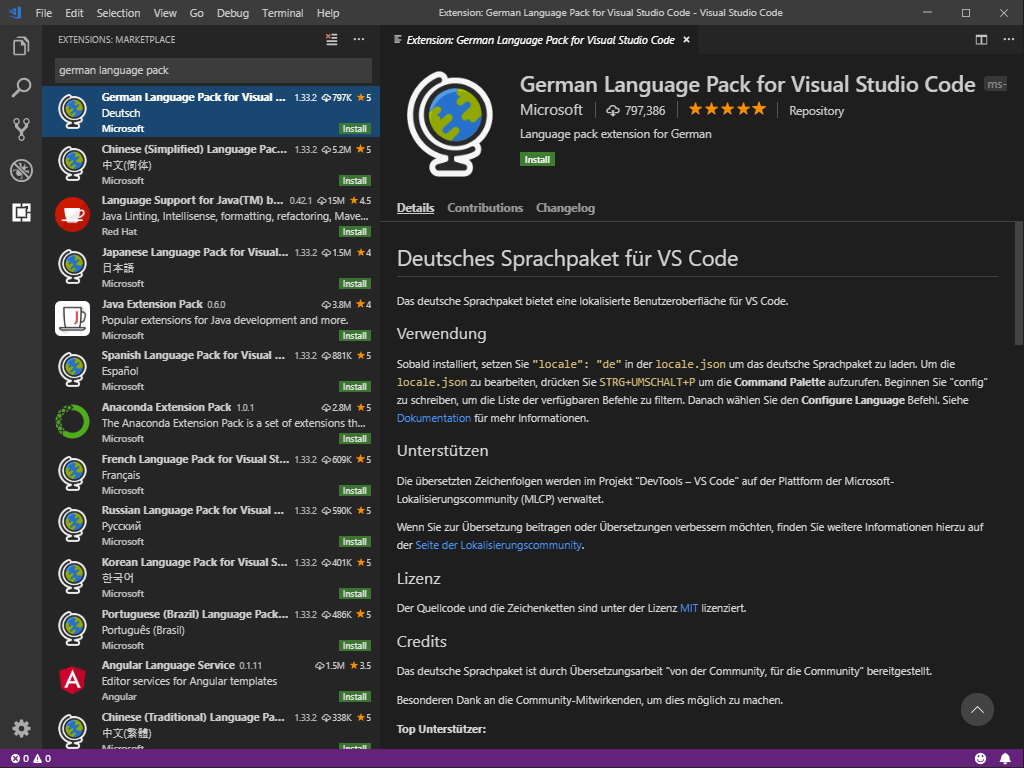Click the 797,386 install count
This screenshot has height=768, width=1024.
click(635, 111)
